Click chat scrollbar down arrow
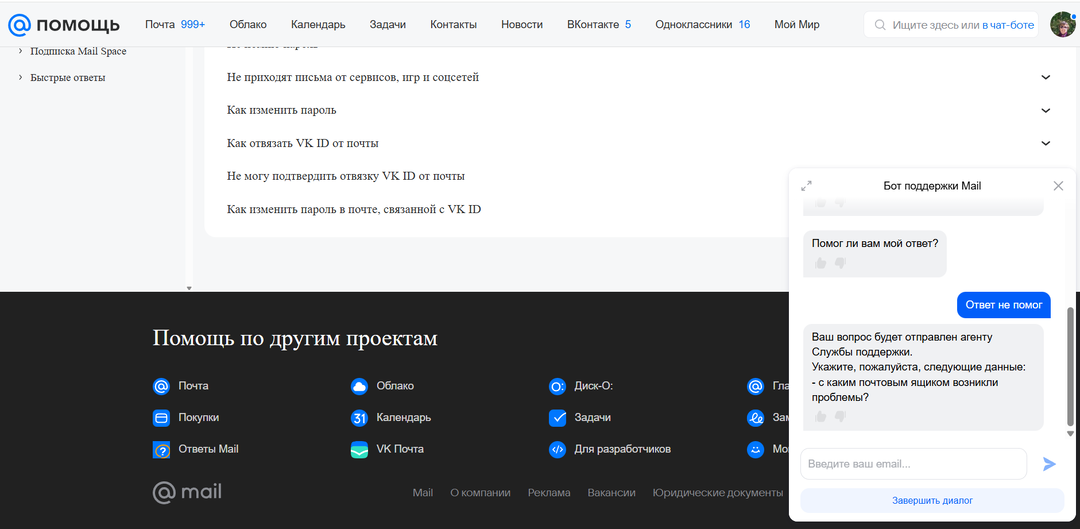 point(1070,434)
